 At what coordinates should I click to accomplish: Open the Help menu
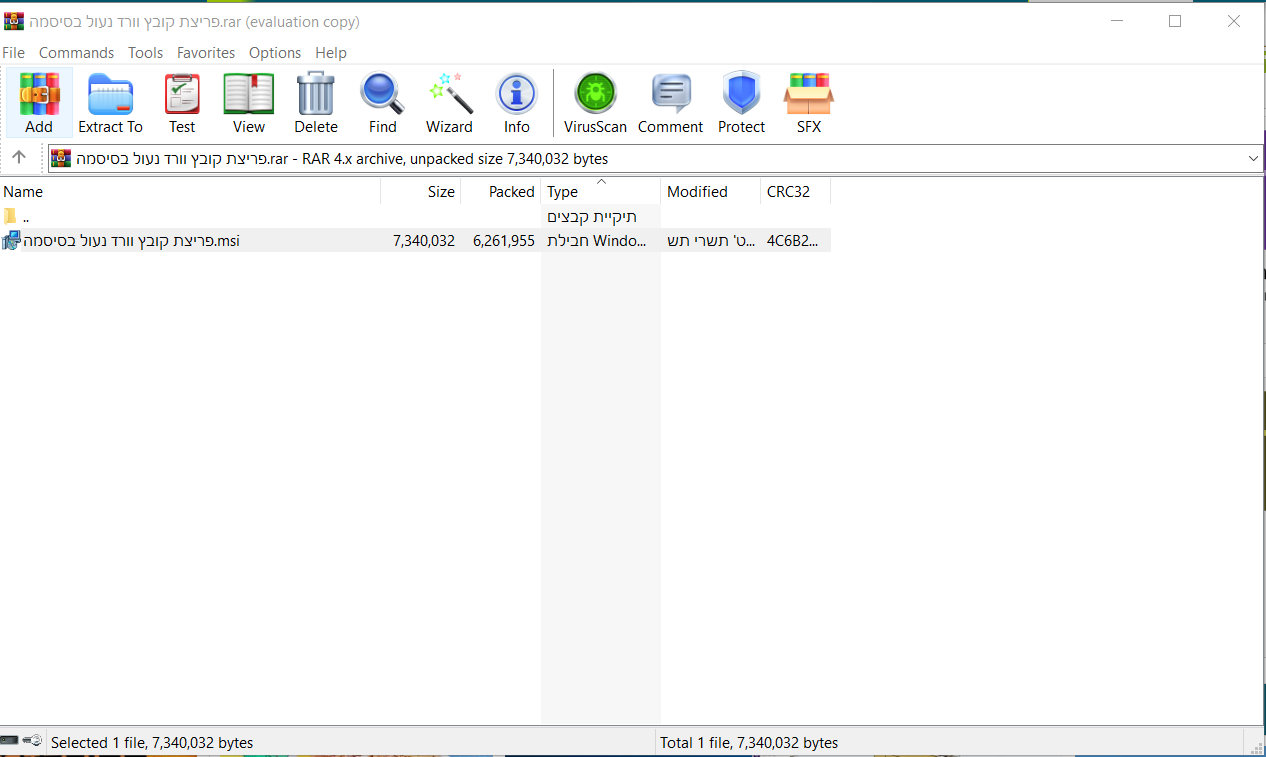pos(331,53)
